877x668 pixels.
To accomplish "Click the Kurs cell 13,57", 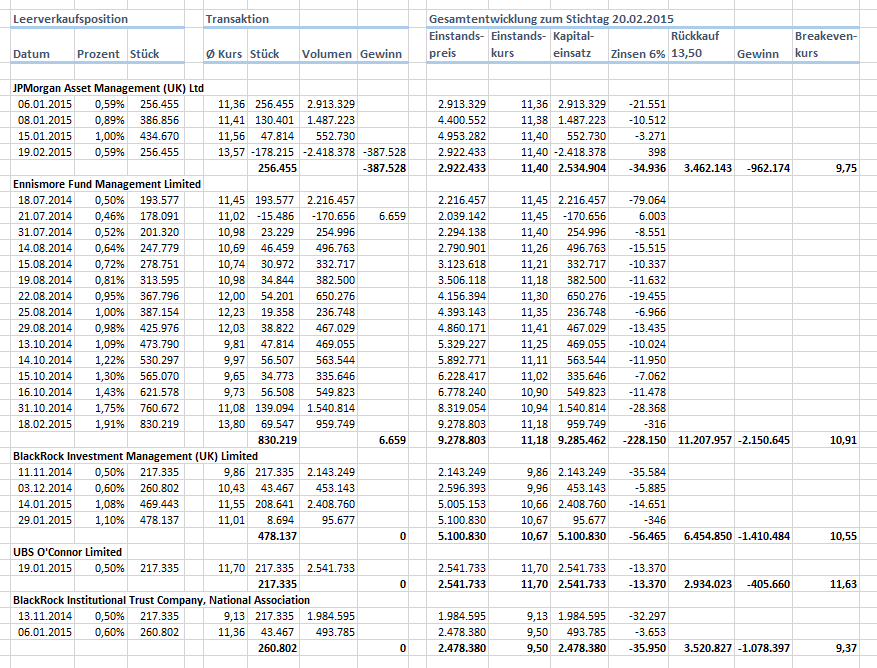I will point(232,152).
